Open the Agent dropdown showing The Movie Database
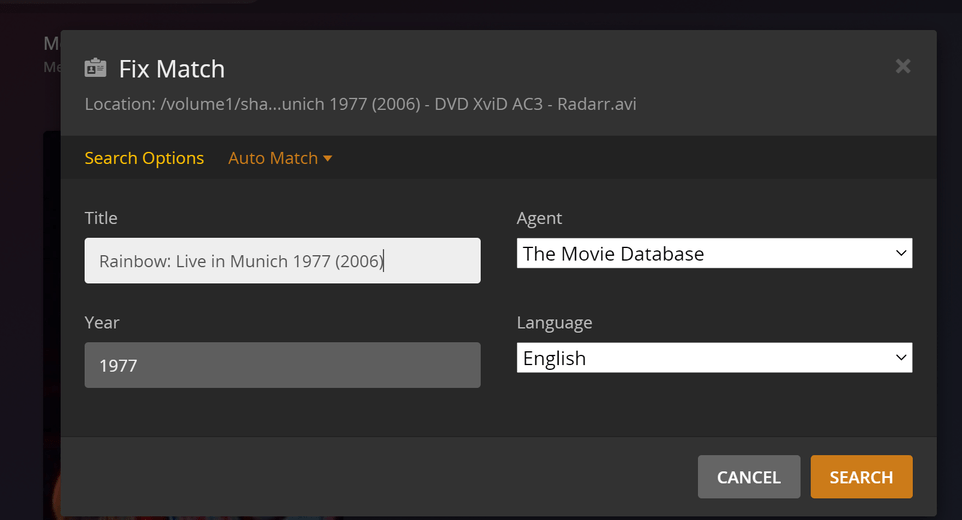The height and width of the screenshot is (520, 962). 700,254
